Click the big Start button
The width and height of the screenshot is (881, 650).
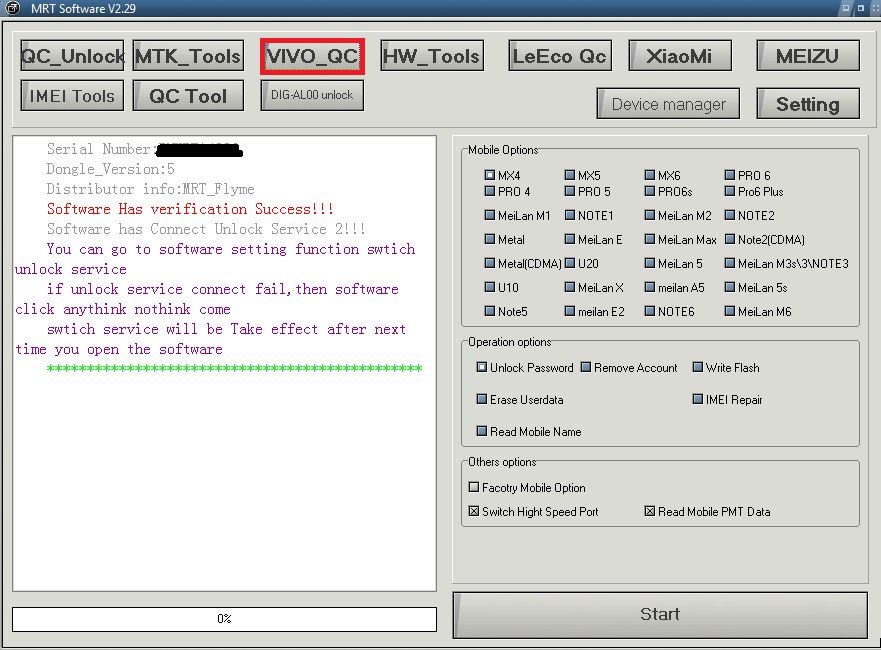[x=660, y=615]
